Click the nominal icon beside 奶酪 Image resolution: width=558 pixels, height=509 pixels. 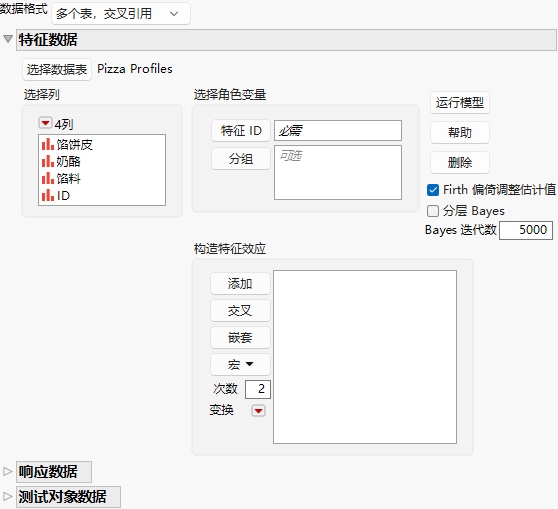coord(48,162)
